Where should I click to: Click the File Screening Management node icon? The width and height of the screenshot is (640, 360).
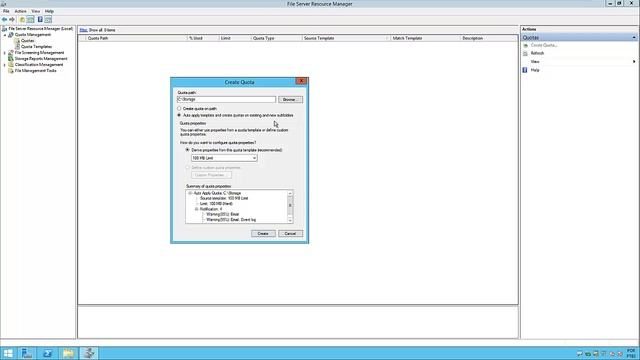point(11,53)
